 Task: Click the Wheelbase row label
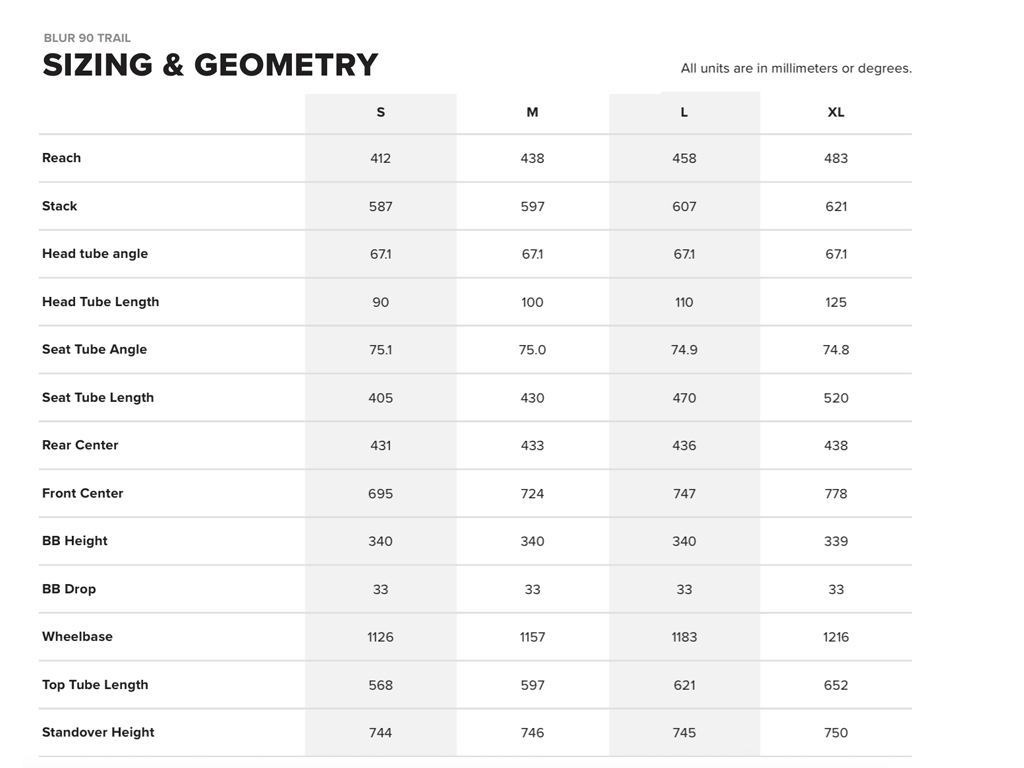click(x=77, y=637)
